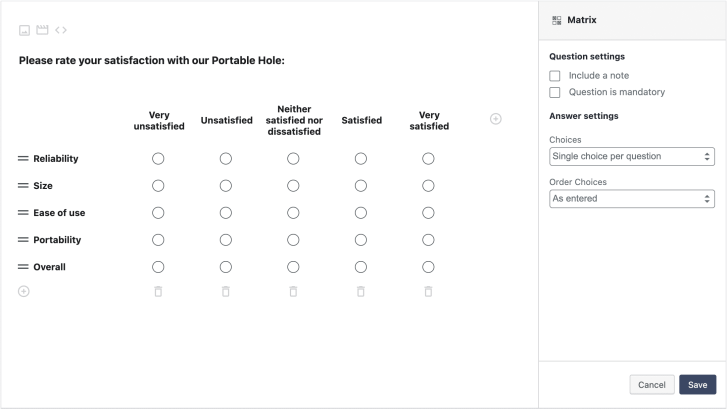The image size is (727, 409).
Task: Delete the Satisfied column via trash icon
Action: (x=361, y=291)
